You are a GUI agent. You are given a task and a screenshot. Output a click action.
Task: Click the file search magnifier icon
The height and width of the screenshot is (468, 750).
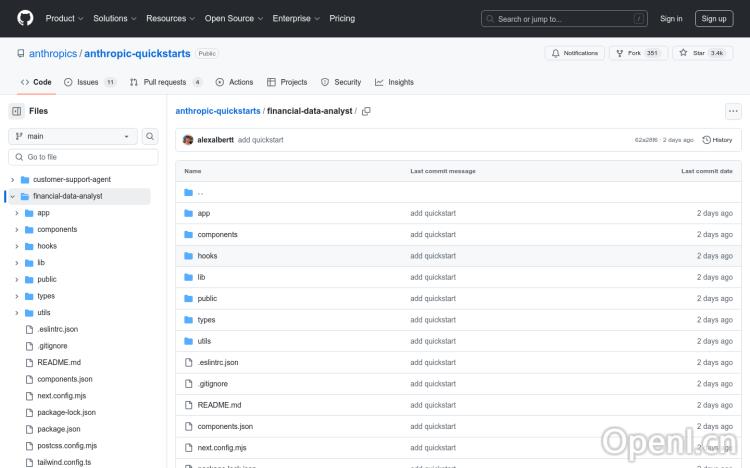pos(150,136)
